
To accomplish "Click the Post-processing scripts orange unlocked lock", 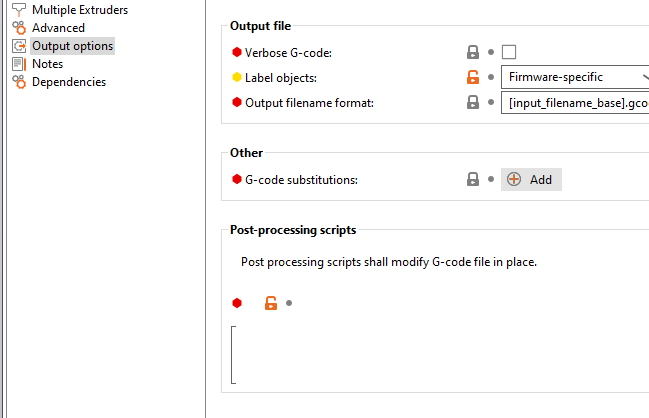I will click(271, 303).
